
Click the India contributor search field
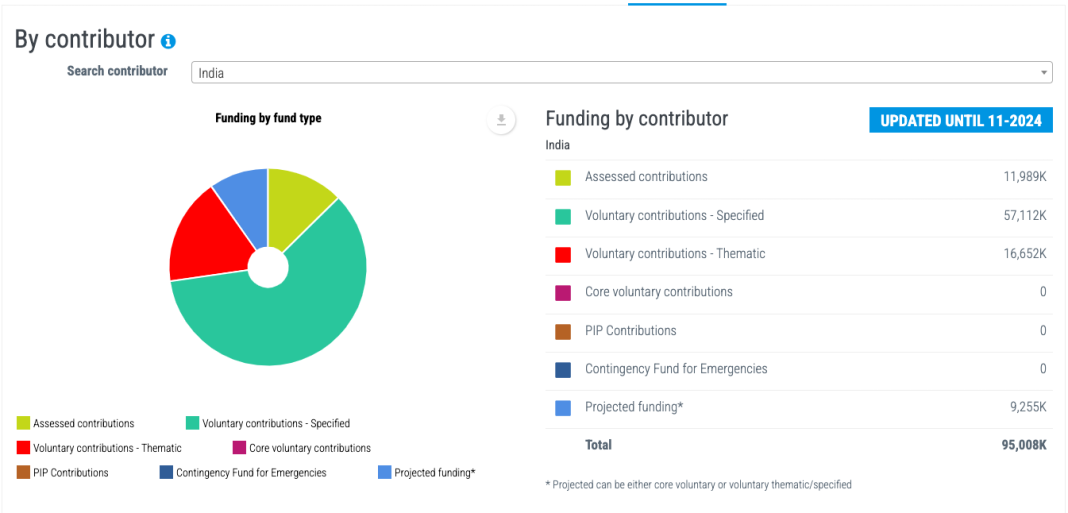(x=622, y=73)
